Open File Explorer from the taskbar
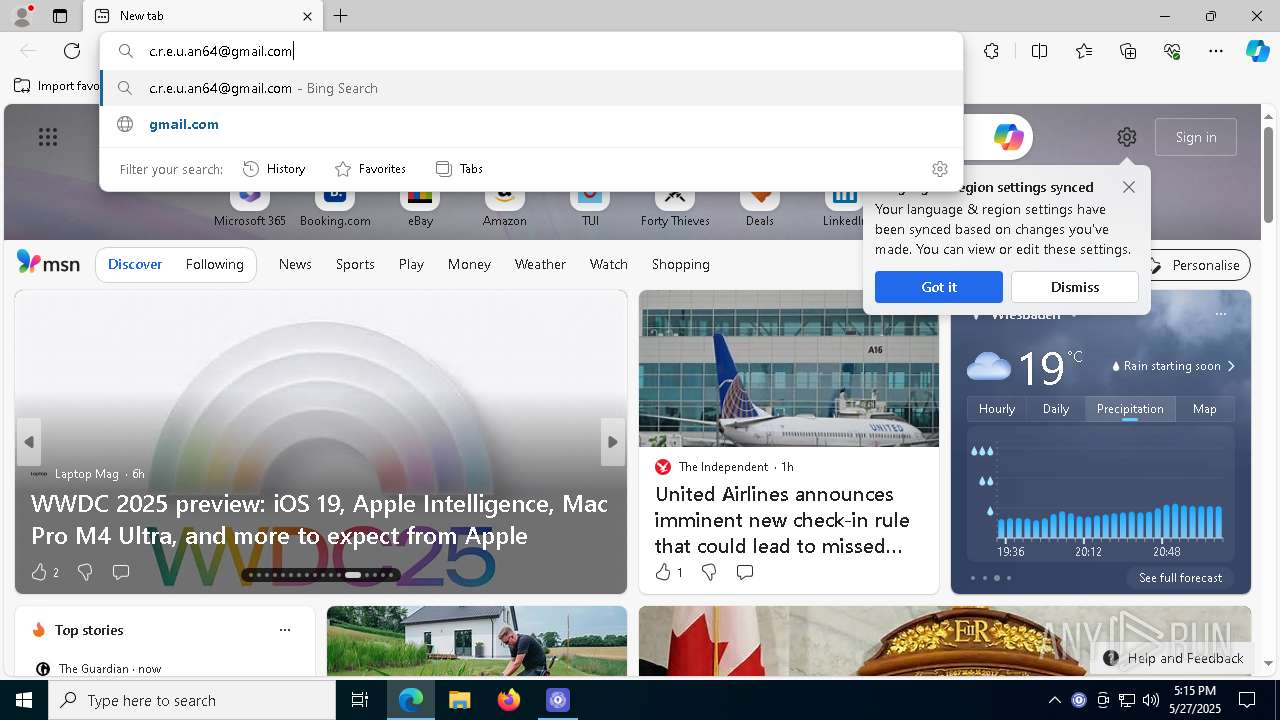This screenshot has height=720, width=1280. click(x=459, y=700)
